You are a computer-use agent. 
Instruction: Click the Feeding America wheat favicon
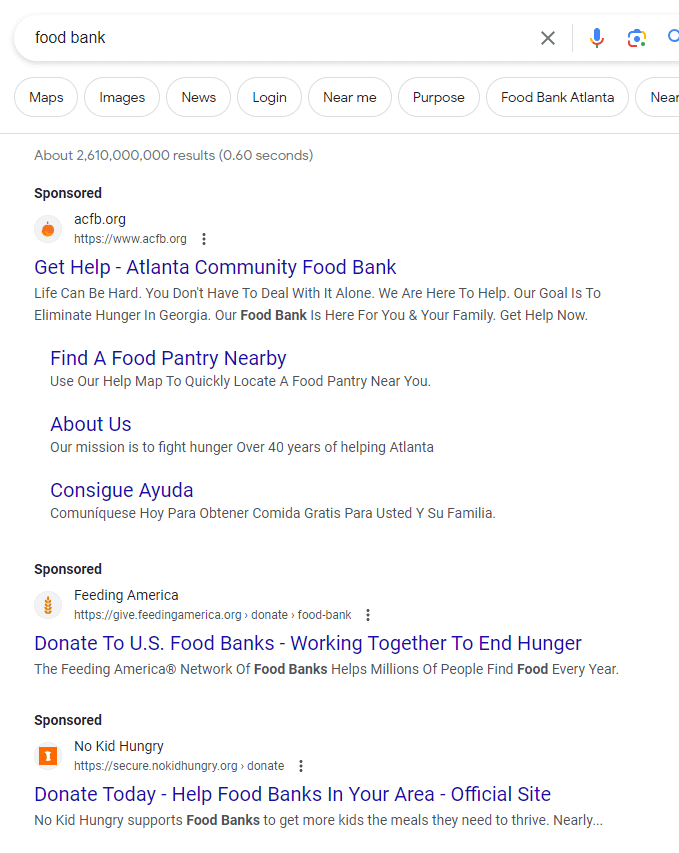point(48,605)
